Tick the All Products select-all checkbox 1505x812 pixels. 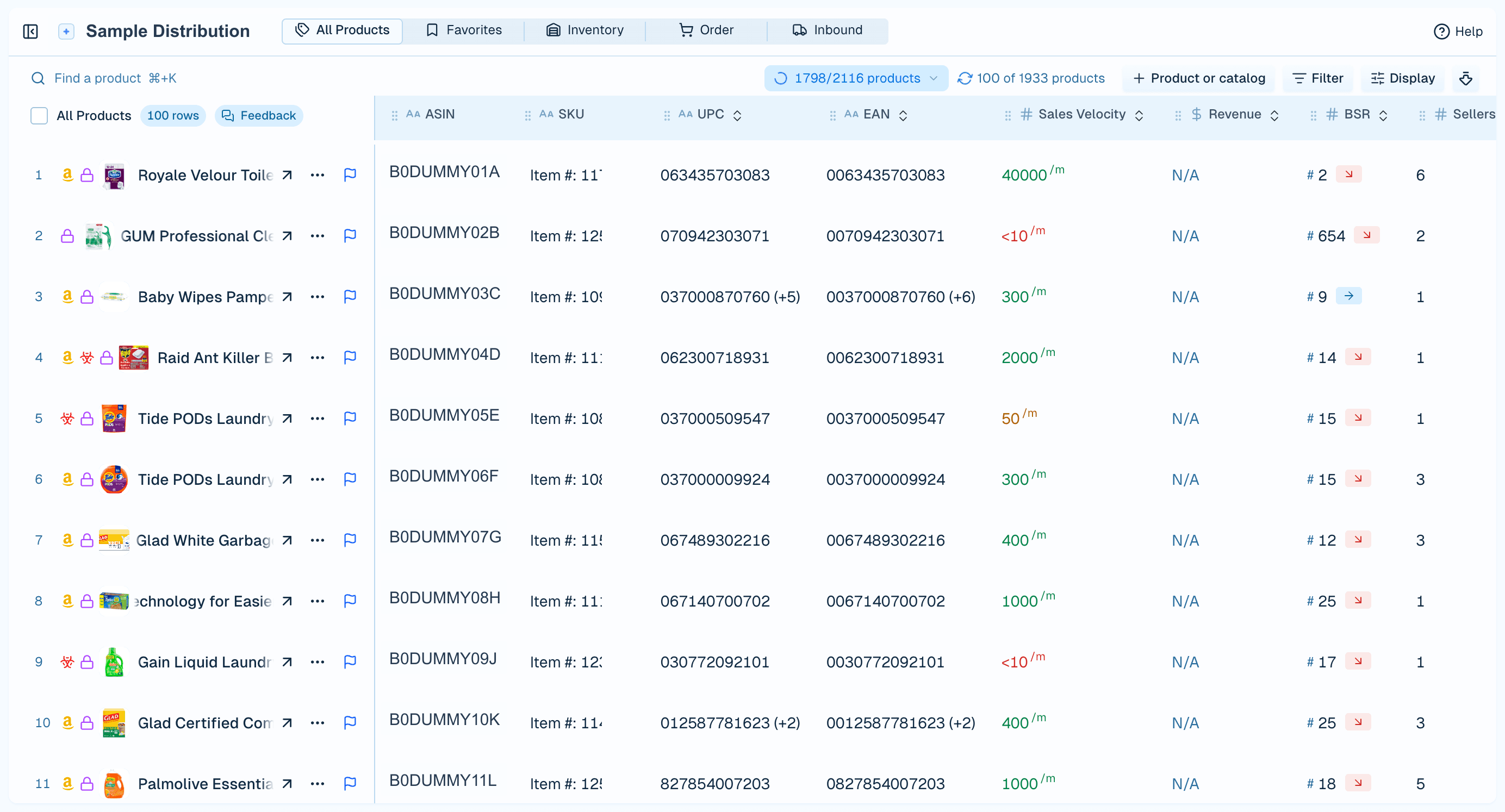(x=39, y=116)
